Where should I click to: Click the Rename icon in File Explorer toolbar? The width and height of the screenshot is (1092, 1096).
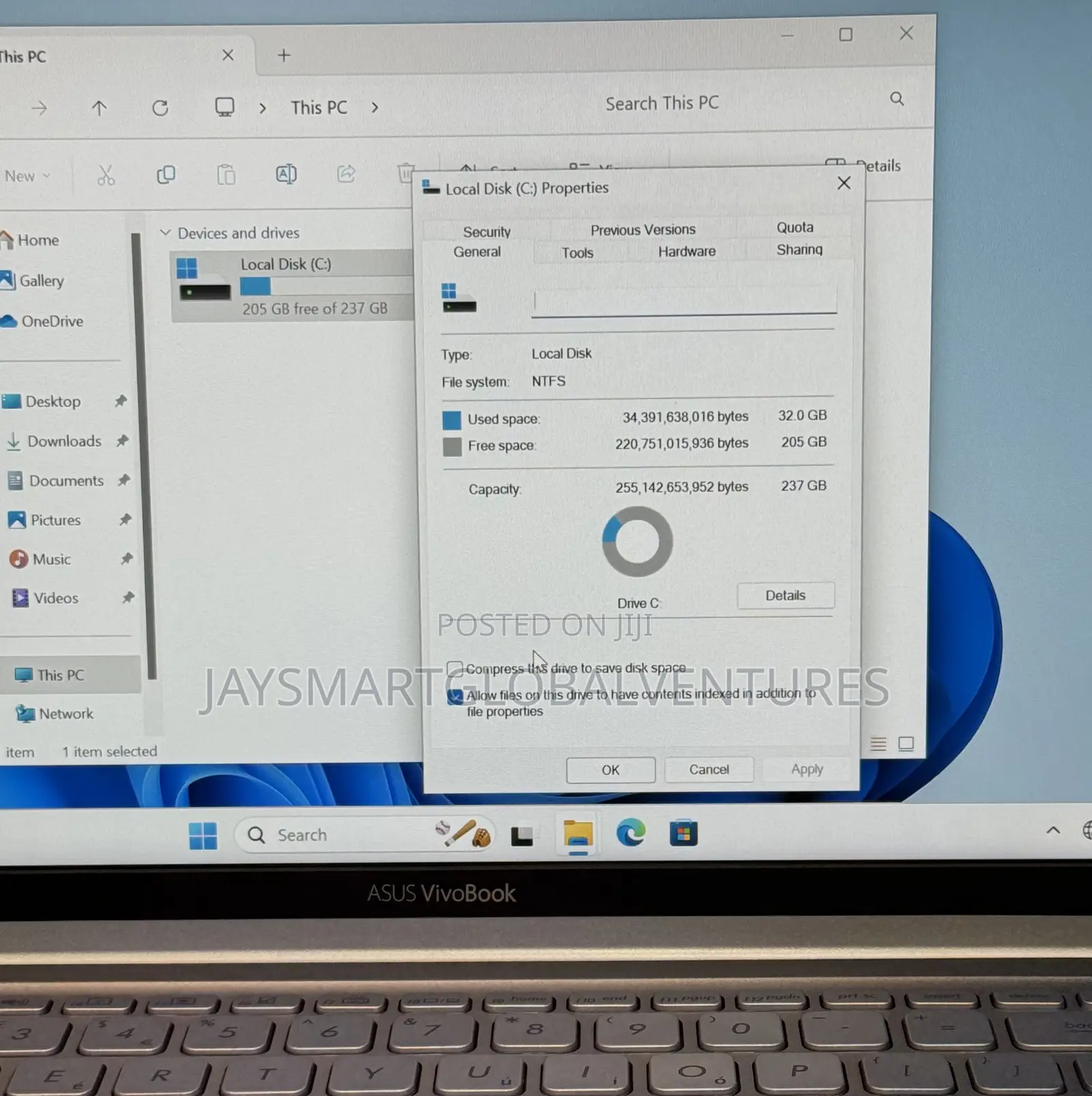[286, 174]
